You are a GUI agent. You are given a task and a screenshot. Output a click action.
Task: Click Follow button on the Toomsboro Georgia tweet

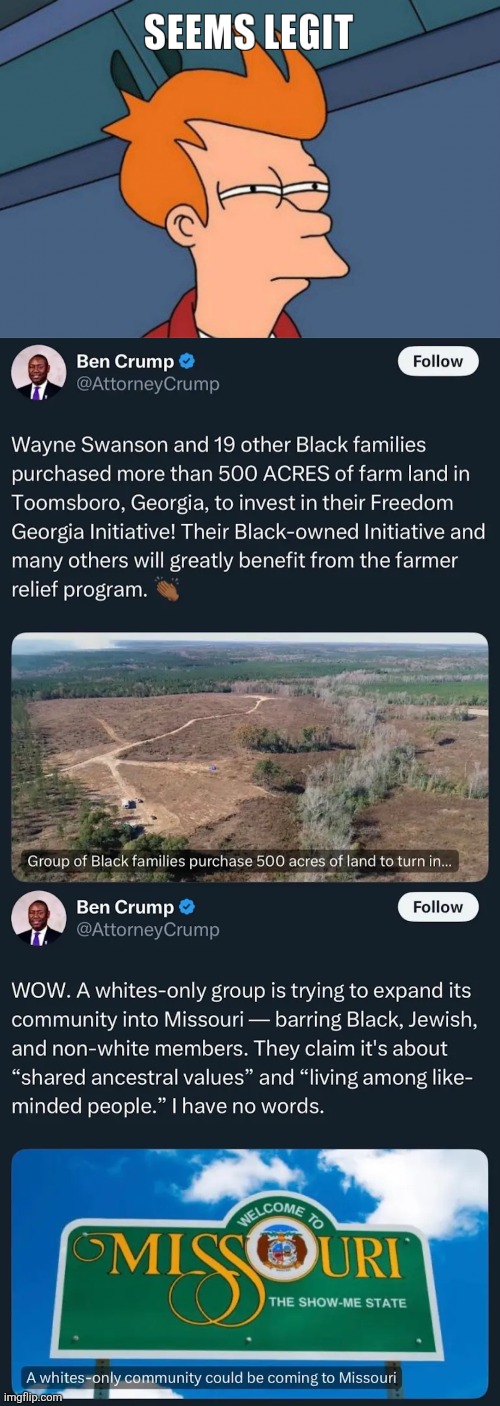click(x=438, y=362)
